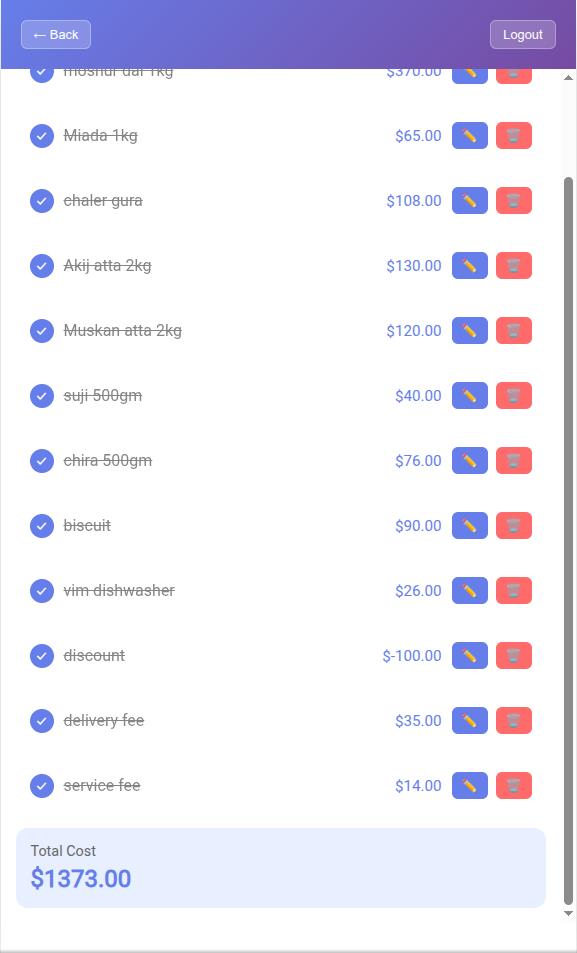Select the pencil icon beside Akij atta 2kg
The height and width of the screenshot is (953, 577).
[x=469, y=265]
